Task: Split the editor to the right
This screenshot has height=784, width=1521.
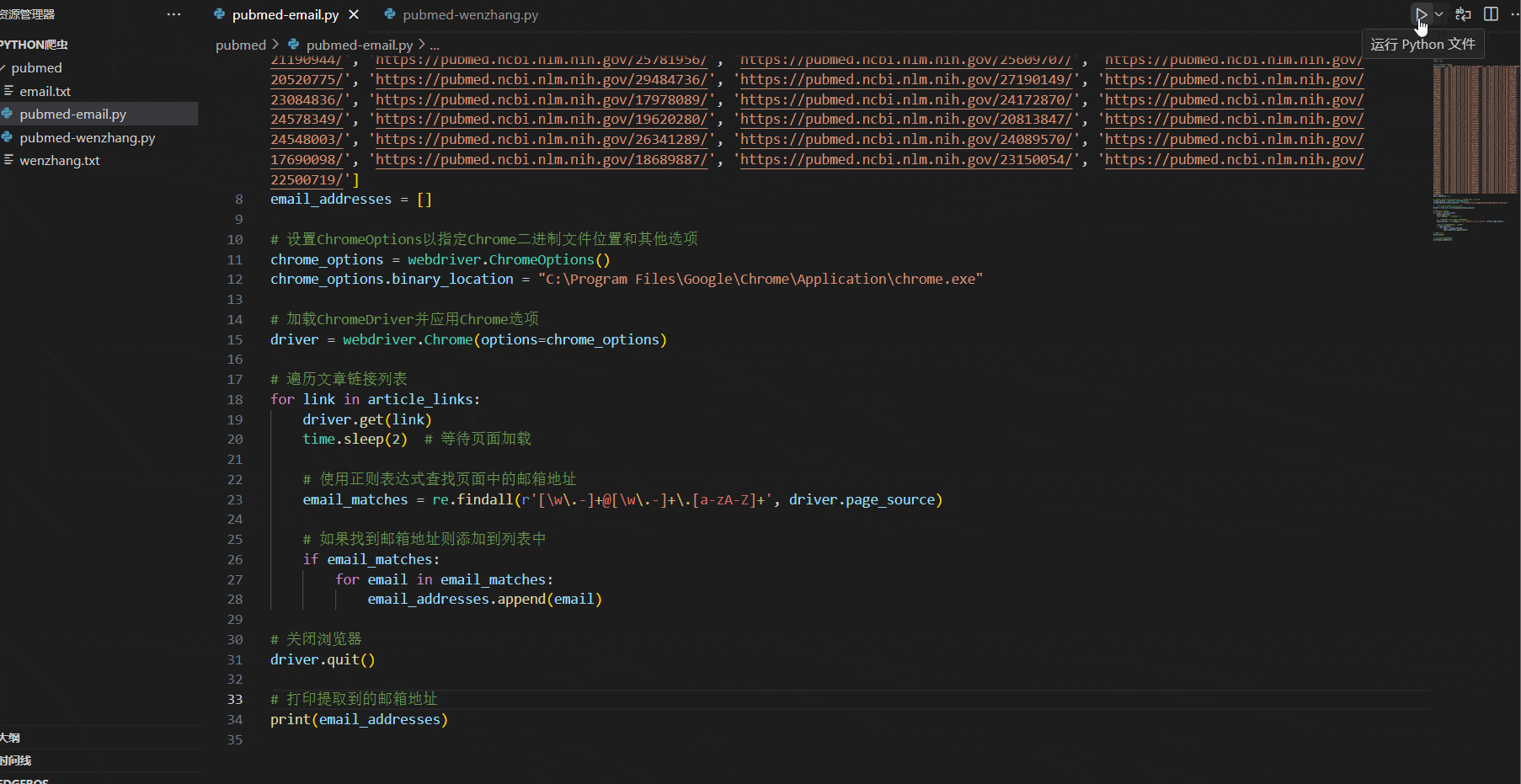Action: tap(1491, 14)
